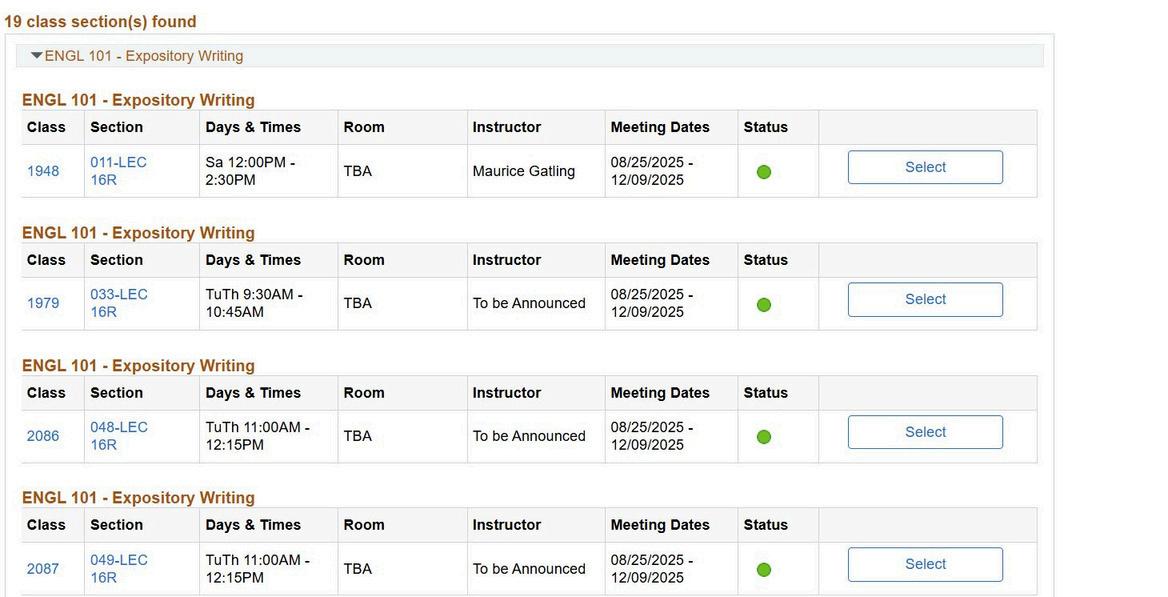Select class 1948 taught by Maurice Gatling
The height and width of the screenshot is (597, 1168).
click(925, 167)
